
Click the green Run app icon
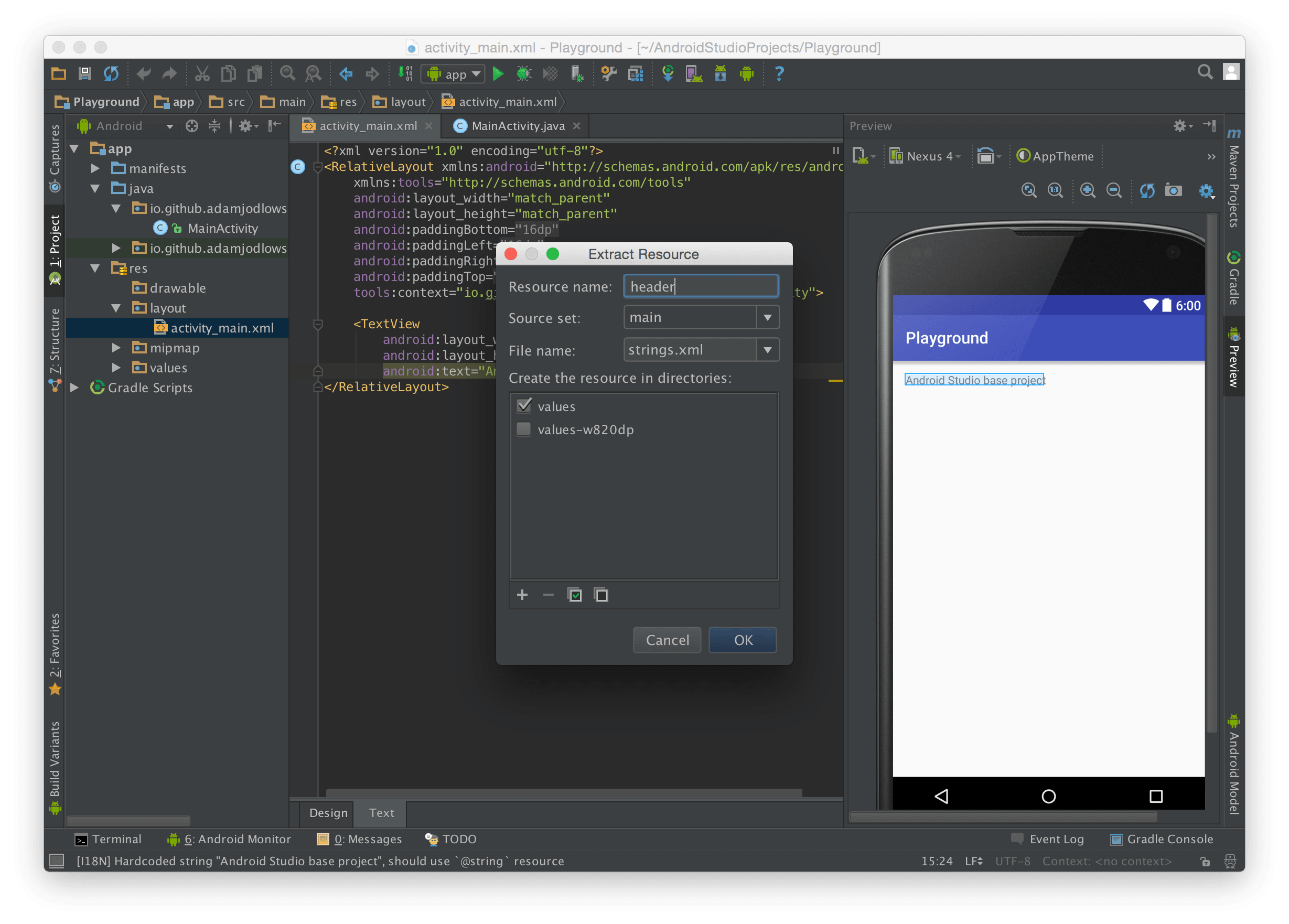click(x=498, y=73)
